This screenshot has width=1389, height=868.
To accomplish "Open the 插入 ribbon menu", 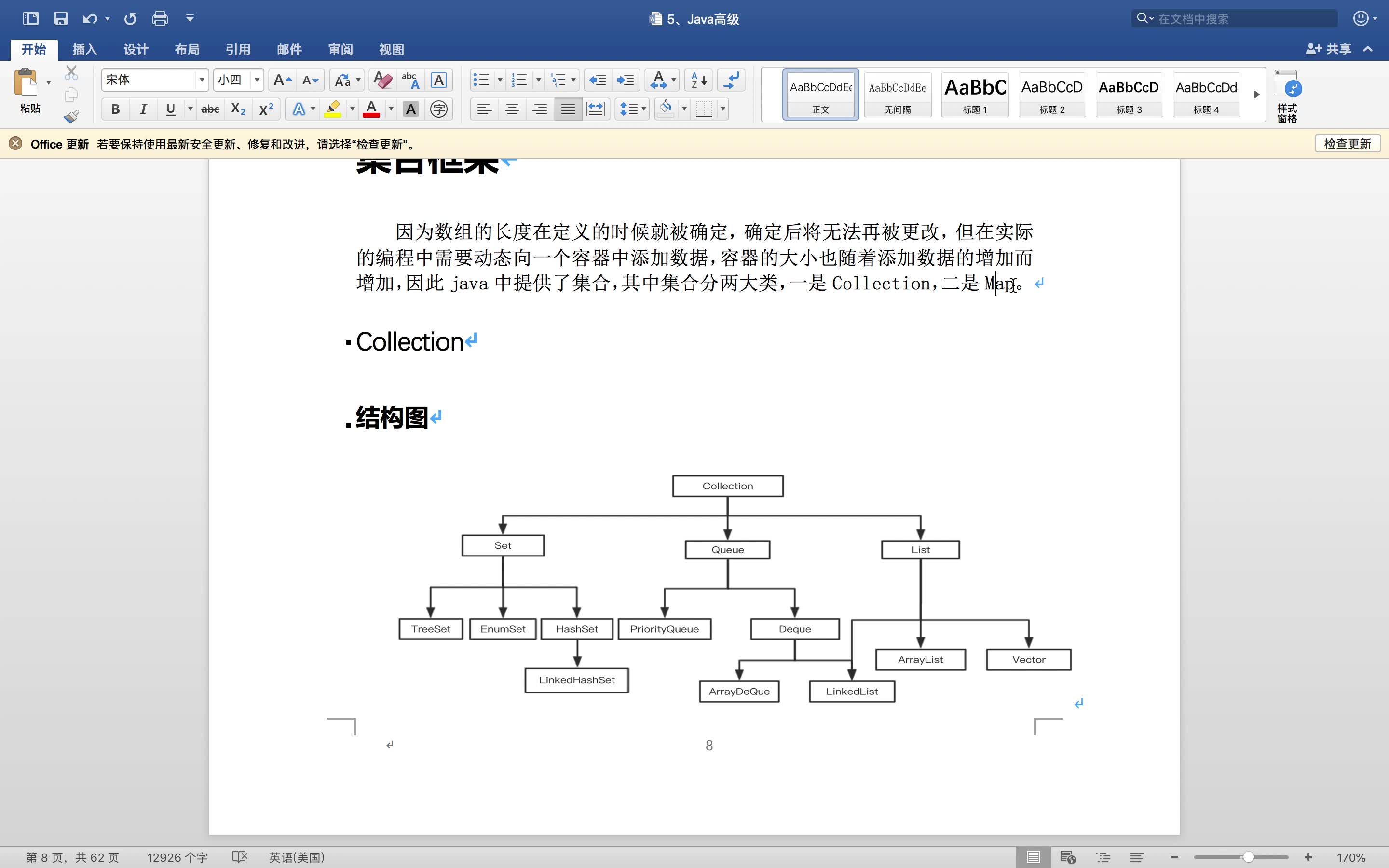I will (x=84, y=49).
